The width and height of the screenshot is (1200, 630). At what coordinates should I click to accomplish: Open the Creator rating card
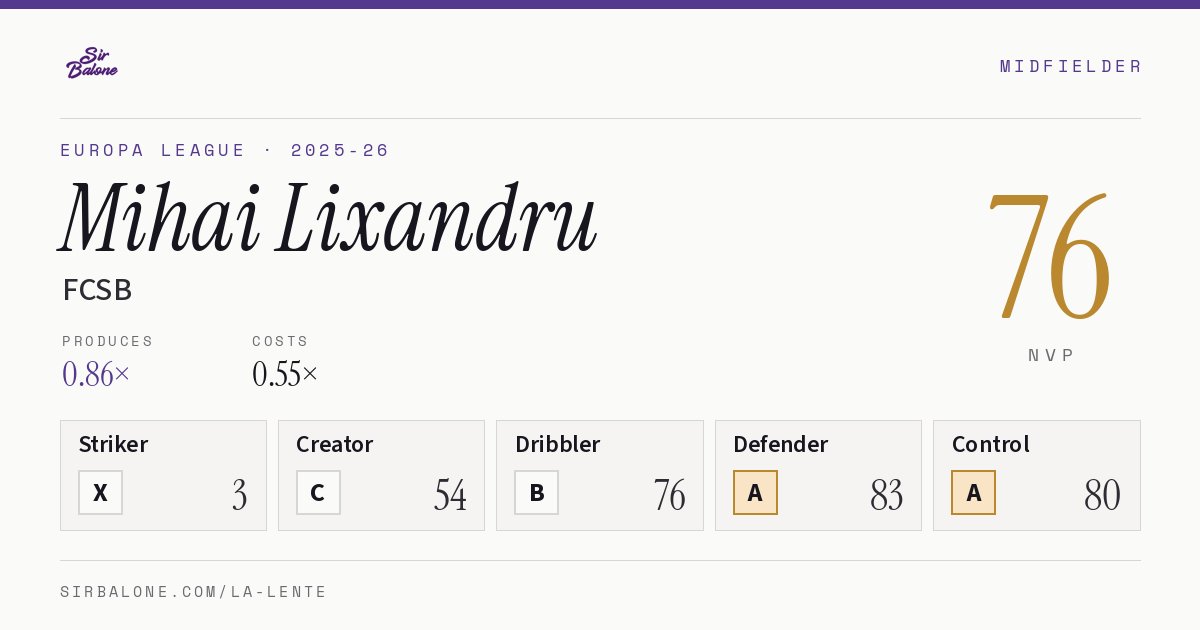[381, 475]
